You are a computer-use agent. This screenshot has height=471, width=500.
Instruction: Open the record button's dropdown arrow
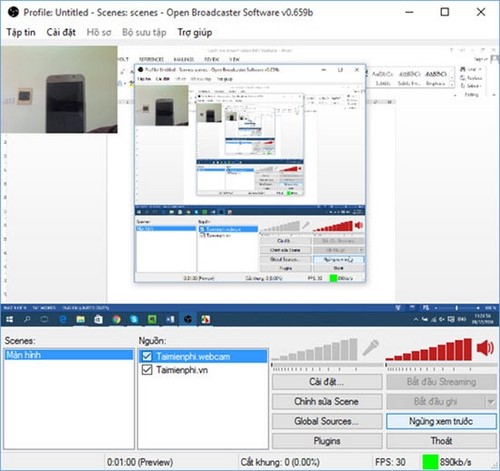point(491,402)
